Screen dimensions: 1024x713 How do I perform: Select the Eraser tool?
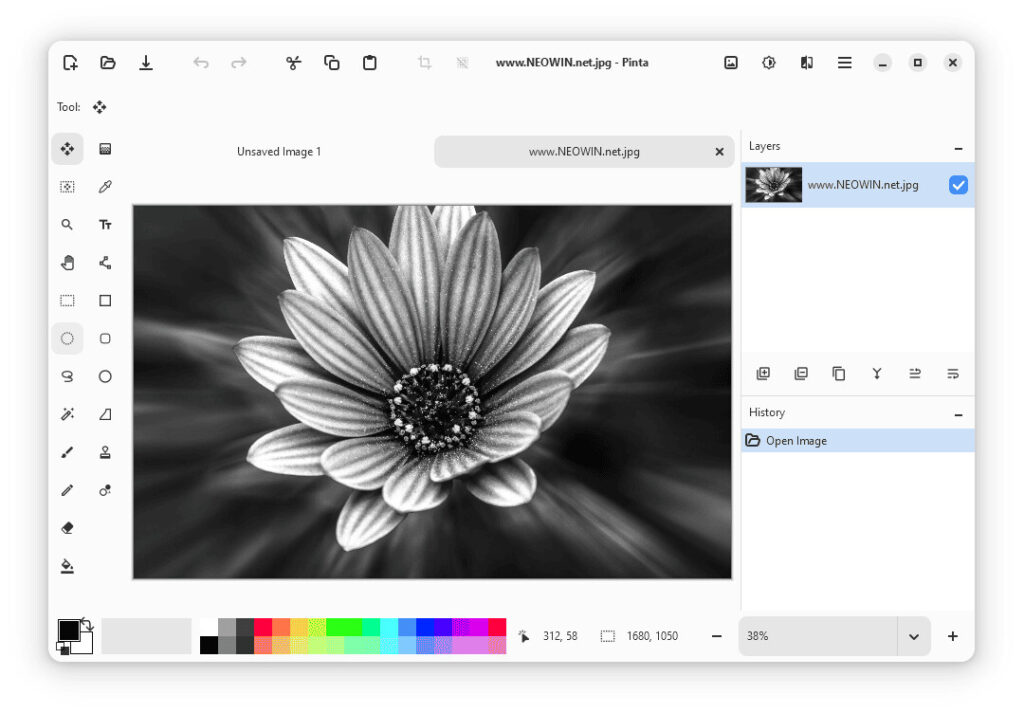pos(67,528)
